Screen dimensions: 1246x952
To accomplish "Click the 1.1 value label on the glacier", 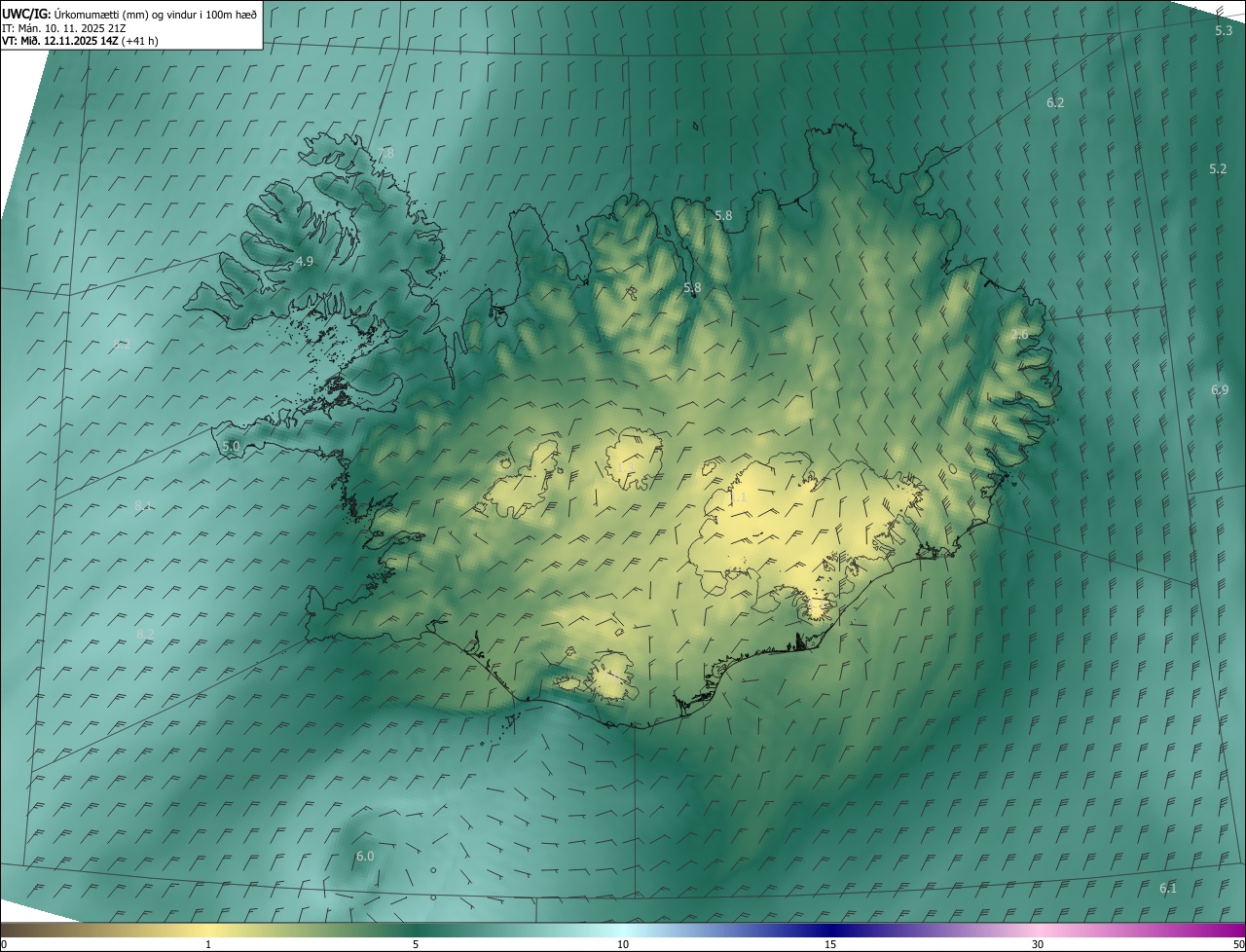I will pyautogui.click(x=738, y=497).
